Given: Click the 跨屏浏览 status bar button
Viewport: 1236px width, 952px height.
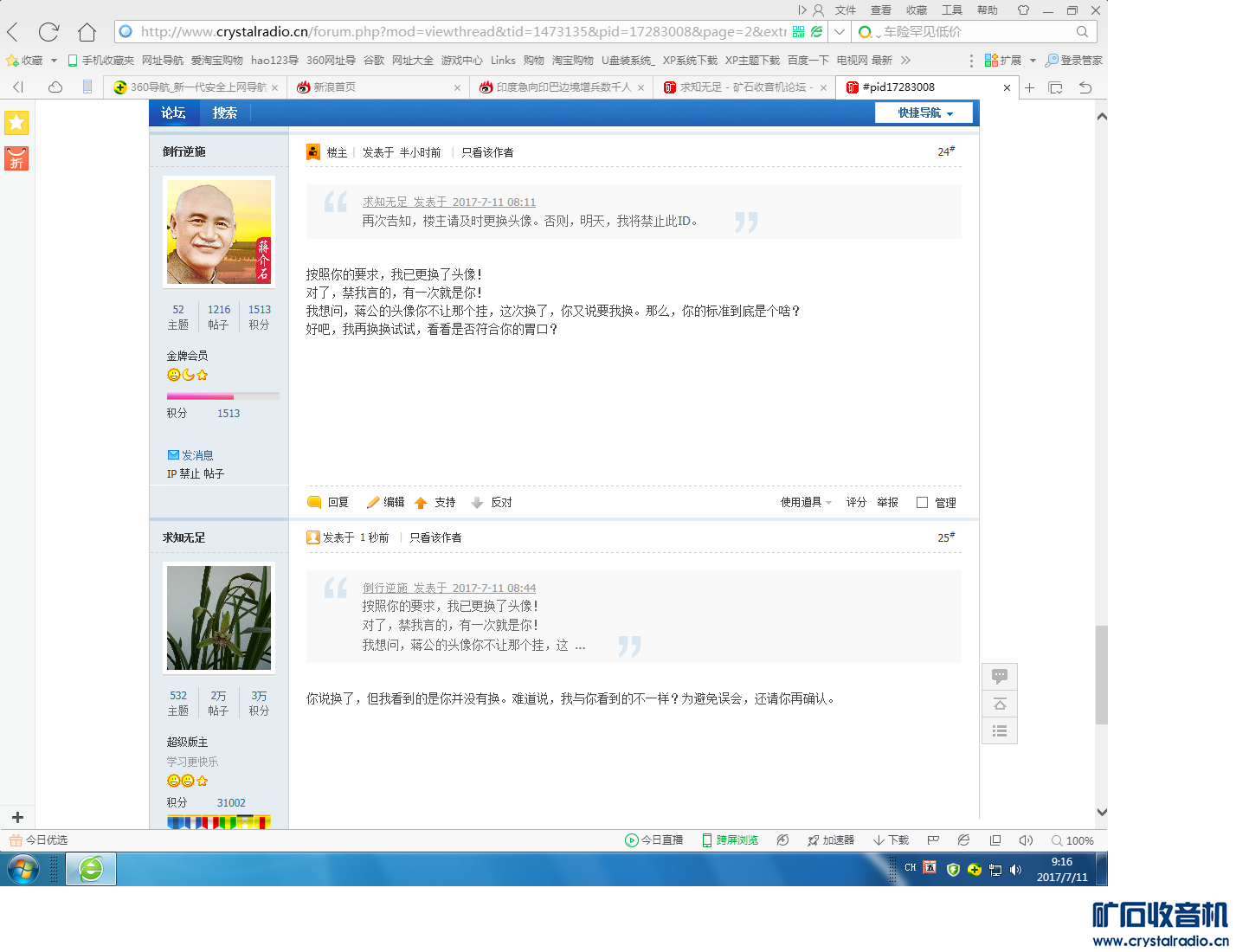Looking at the screenshot, I should point(730,840).
